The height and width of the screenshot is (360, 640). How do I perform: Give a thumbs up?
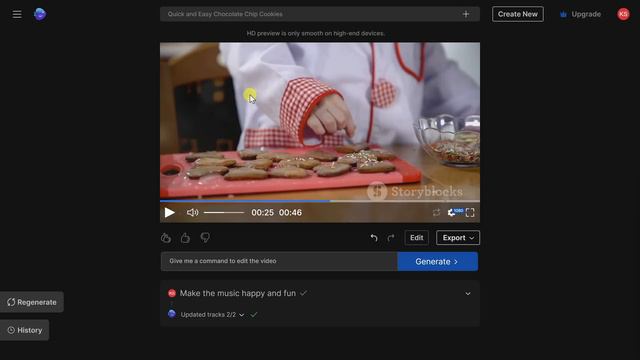tap(185, 238)
